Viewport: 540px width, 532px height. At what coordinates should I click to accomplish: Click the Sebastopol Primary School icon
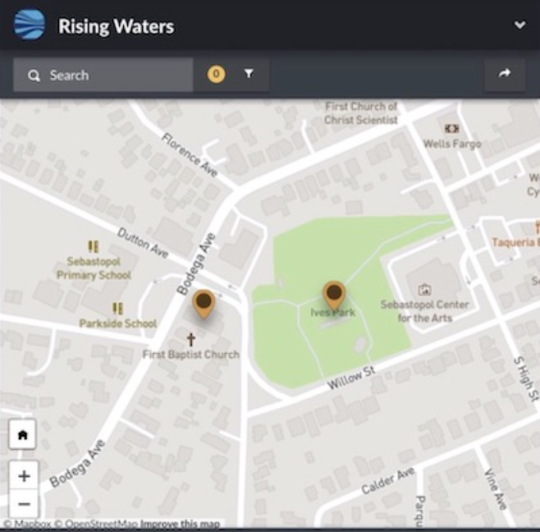[x=93, y=247]
